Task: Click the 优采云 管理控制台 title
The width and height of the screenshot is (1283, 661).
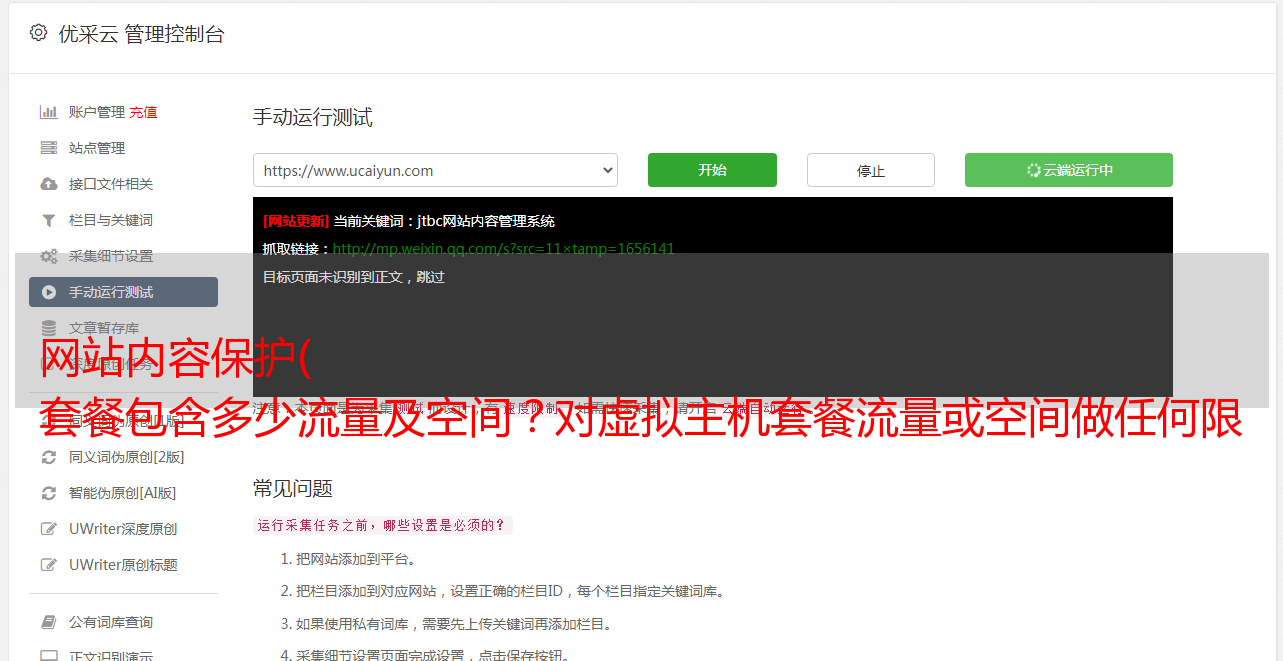Action: [141, 34]
